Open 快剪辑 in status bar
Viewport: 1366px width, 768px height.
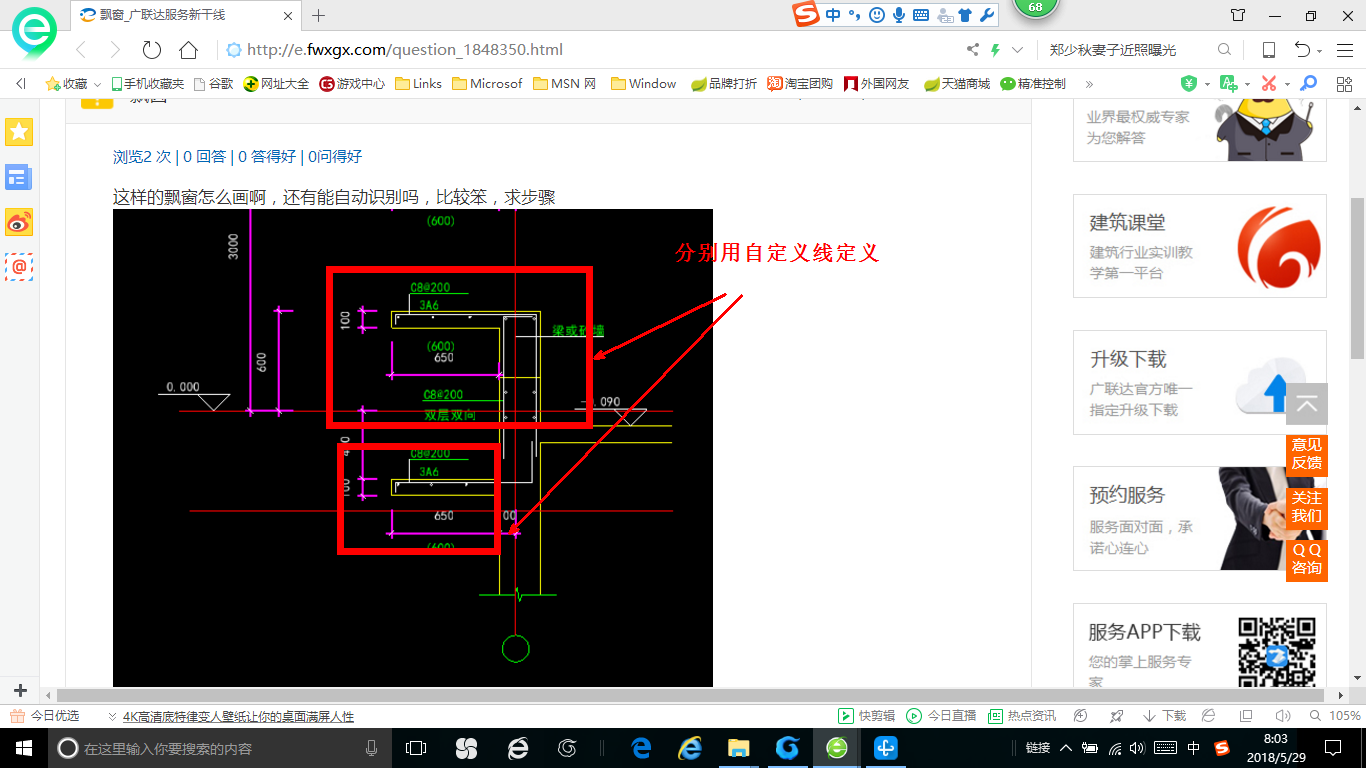pyautogui.click(x=866, y=716)
